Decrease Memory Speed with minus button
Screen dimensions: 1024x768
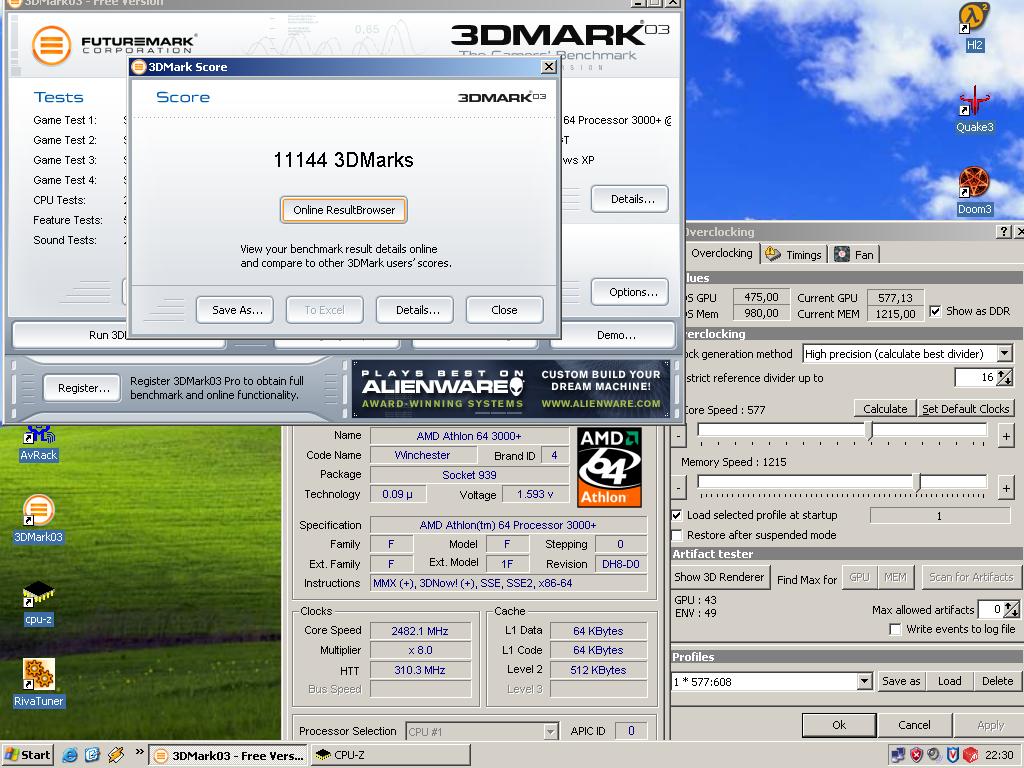click(679, 488)
